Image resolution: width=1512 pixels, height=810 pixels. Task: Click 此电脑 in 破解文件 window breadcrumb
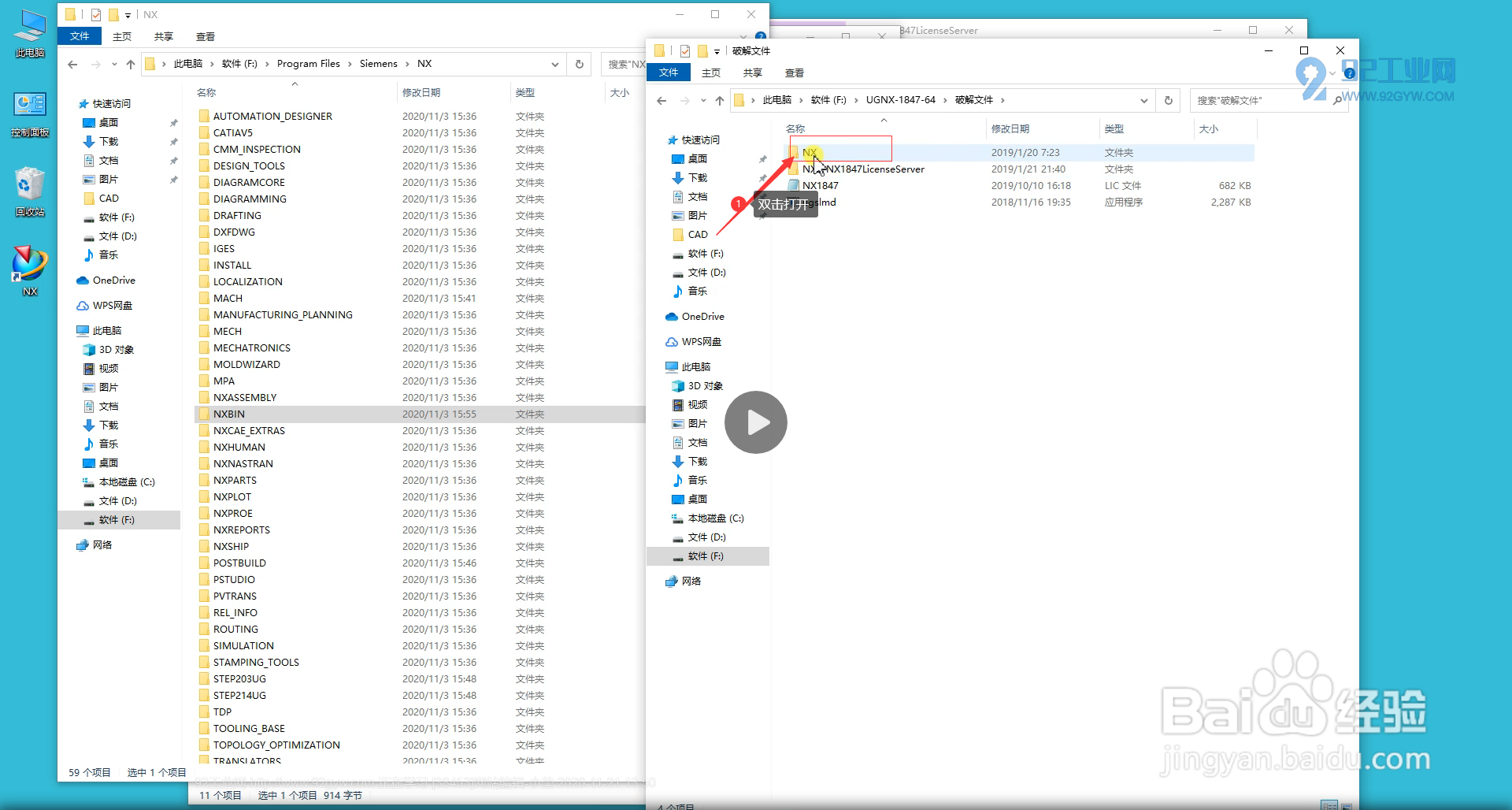pos(777,100)
